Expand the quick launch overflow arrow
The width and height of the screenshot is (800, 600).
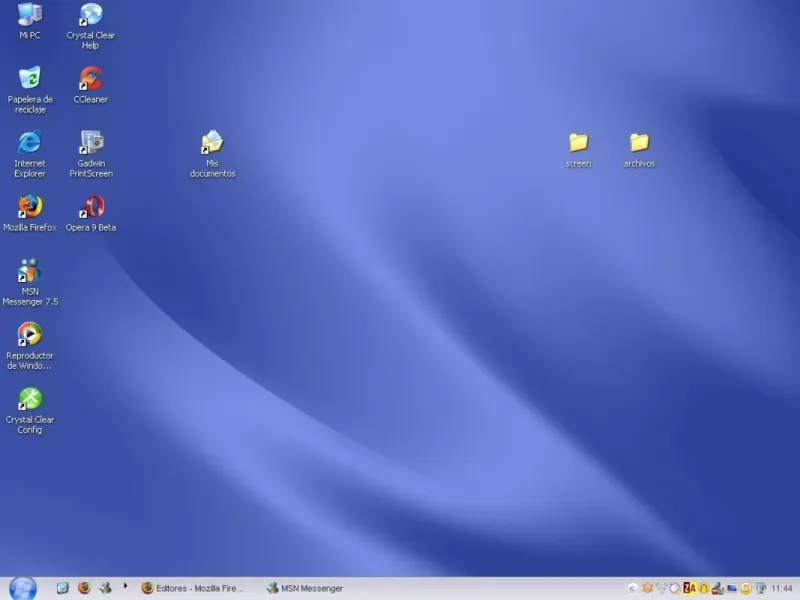(125, 586)
